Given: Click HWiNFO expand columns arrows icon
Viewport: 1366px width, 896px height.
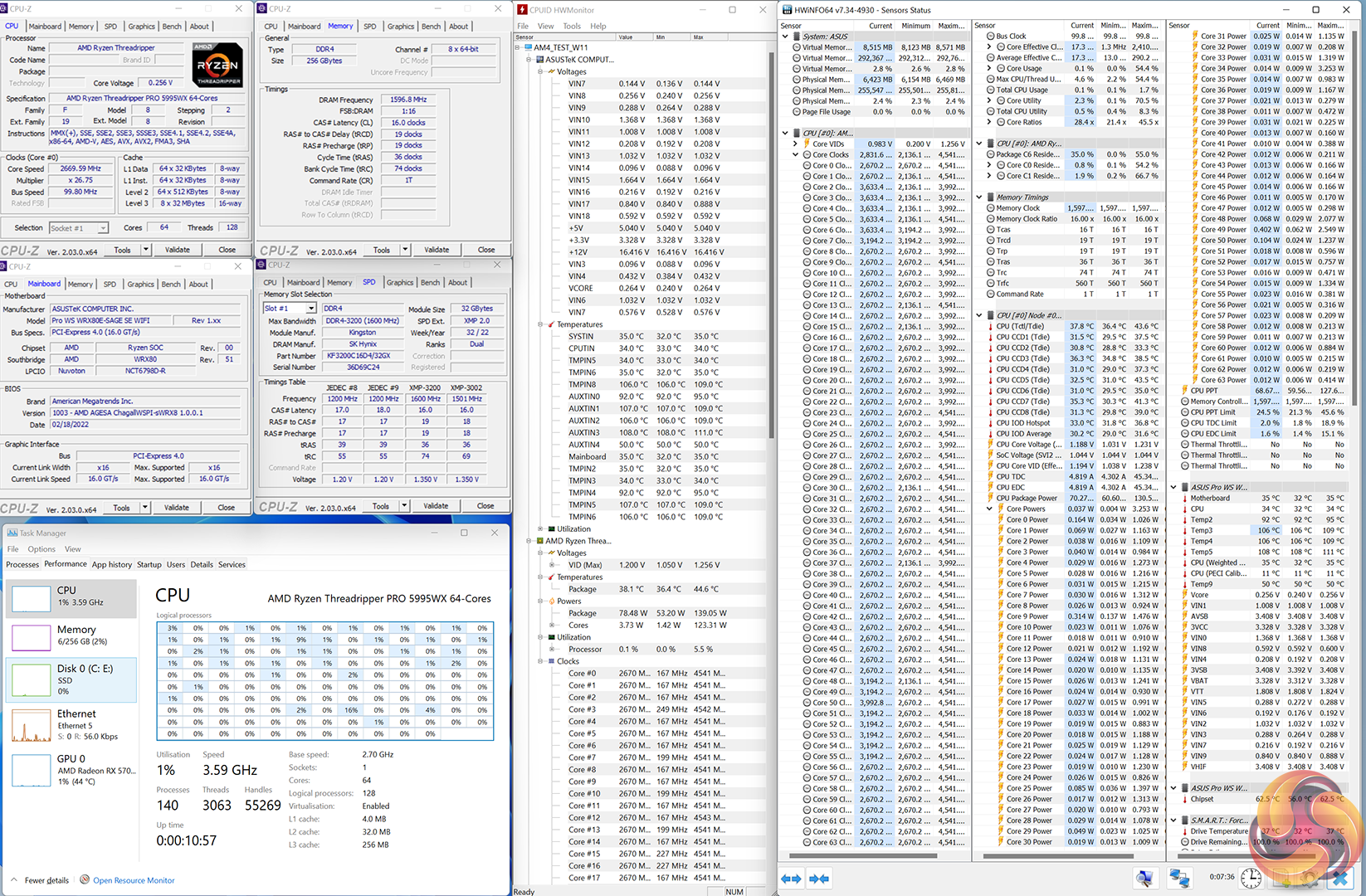Looking at the screenshot, I should [x=792, y=879].
